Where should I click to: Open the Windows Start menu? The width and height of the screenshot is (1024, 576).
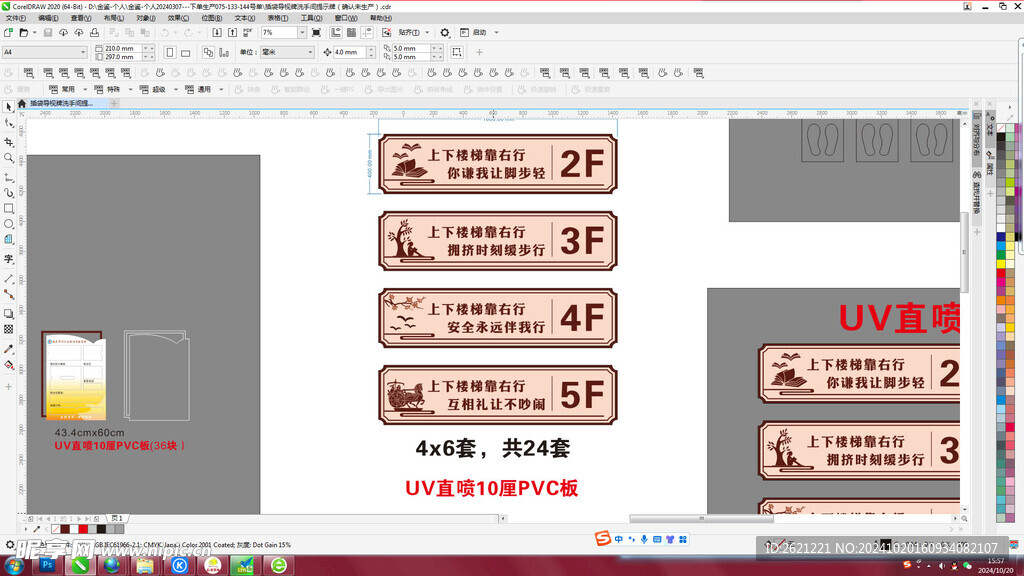[x=13, y=565]
